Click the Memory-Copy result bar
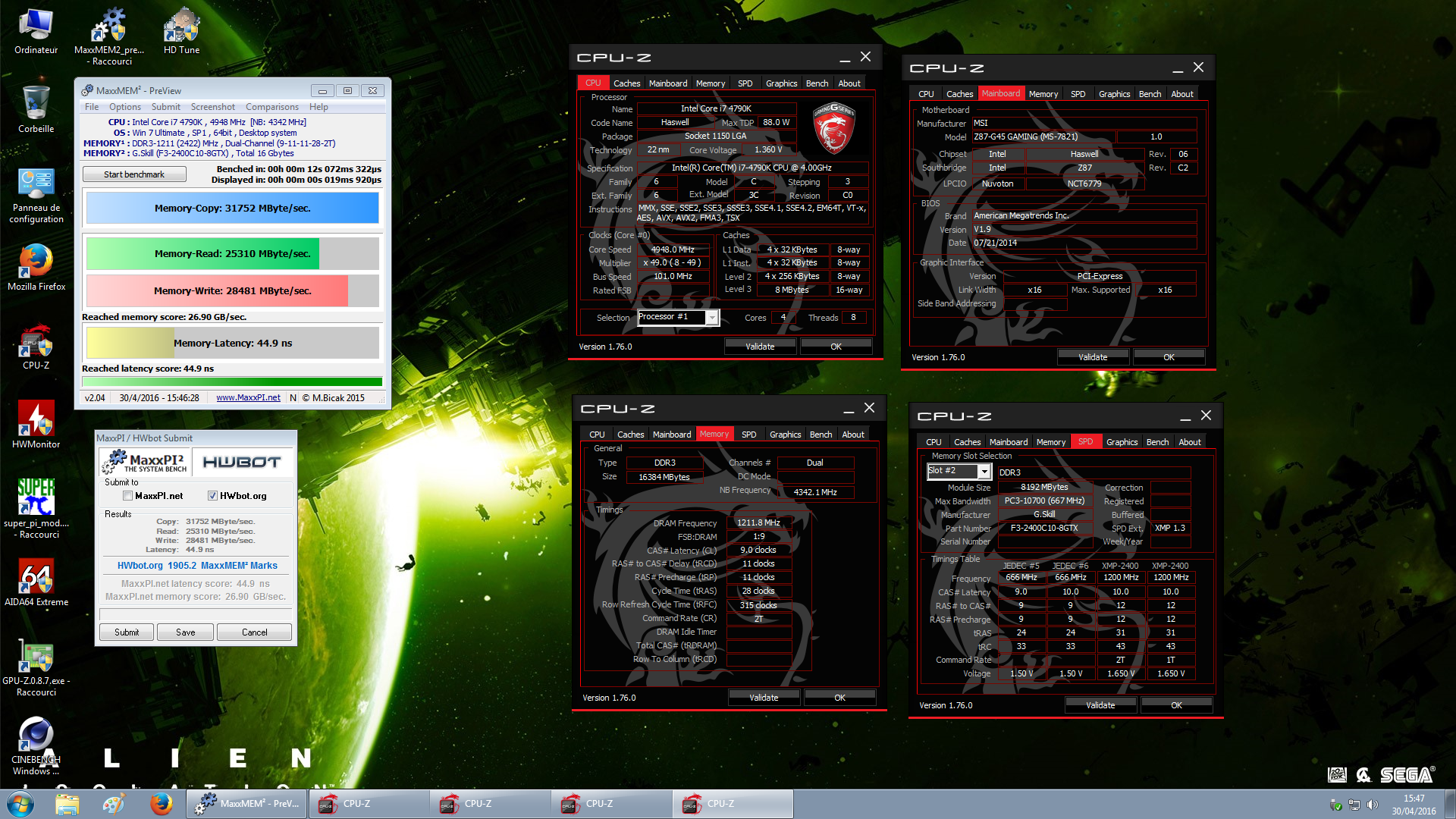 232,208
